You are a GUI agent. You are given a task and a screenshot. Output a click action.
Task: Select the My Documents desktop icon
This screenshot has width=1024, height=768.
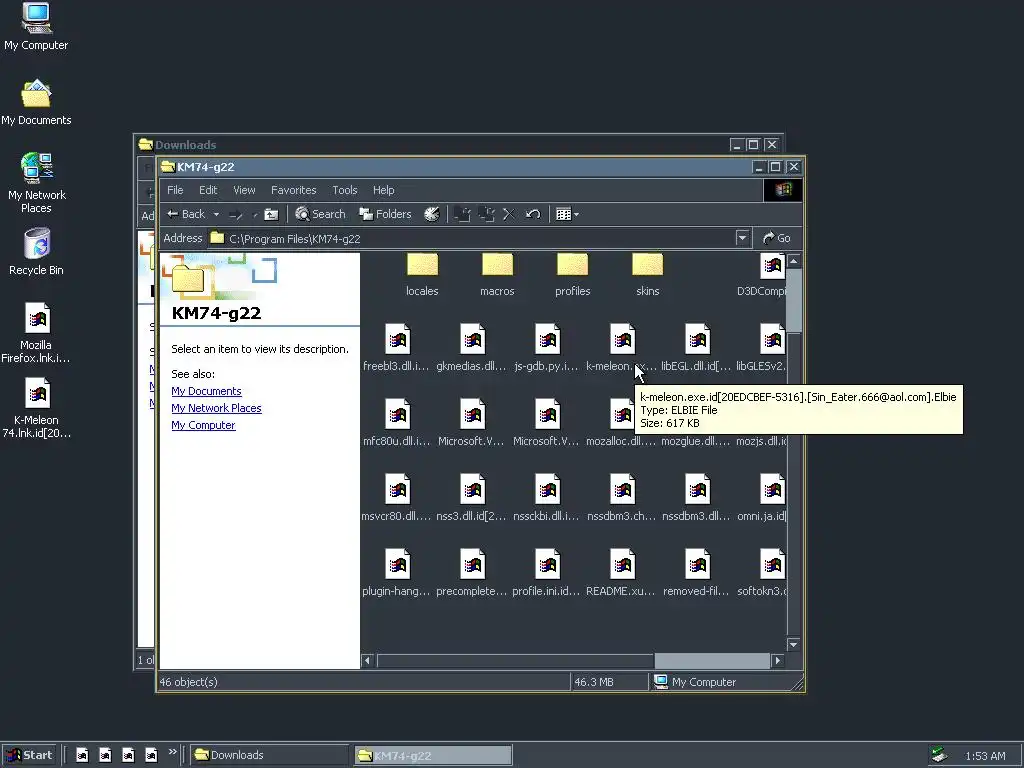[36, 103]
